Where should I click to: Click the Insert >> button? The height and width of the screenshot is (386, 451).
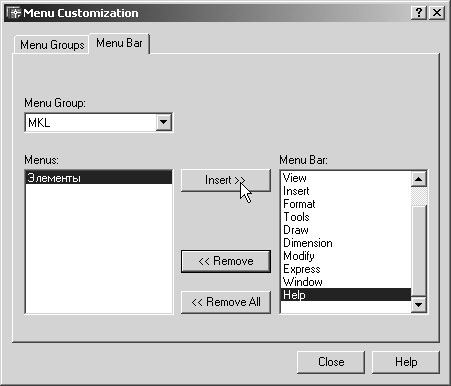(226, 180)
